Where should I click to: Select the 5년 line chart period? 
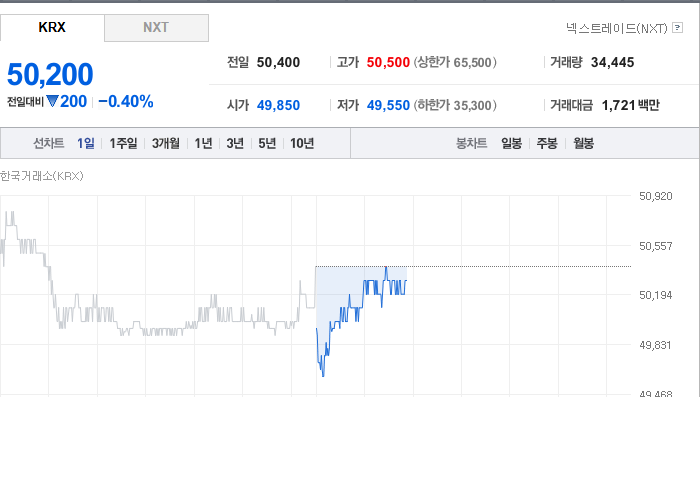267,143
